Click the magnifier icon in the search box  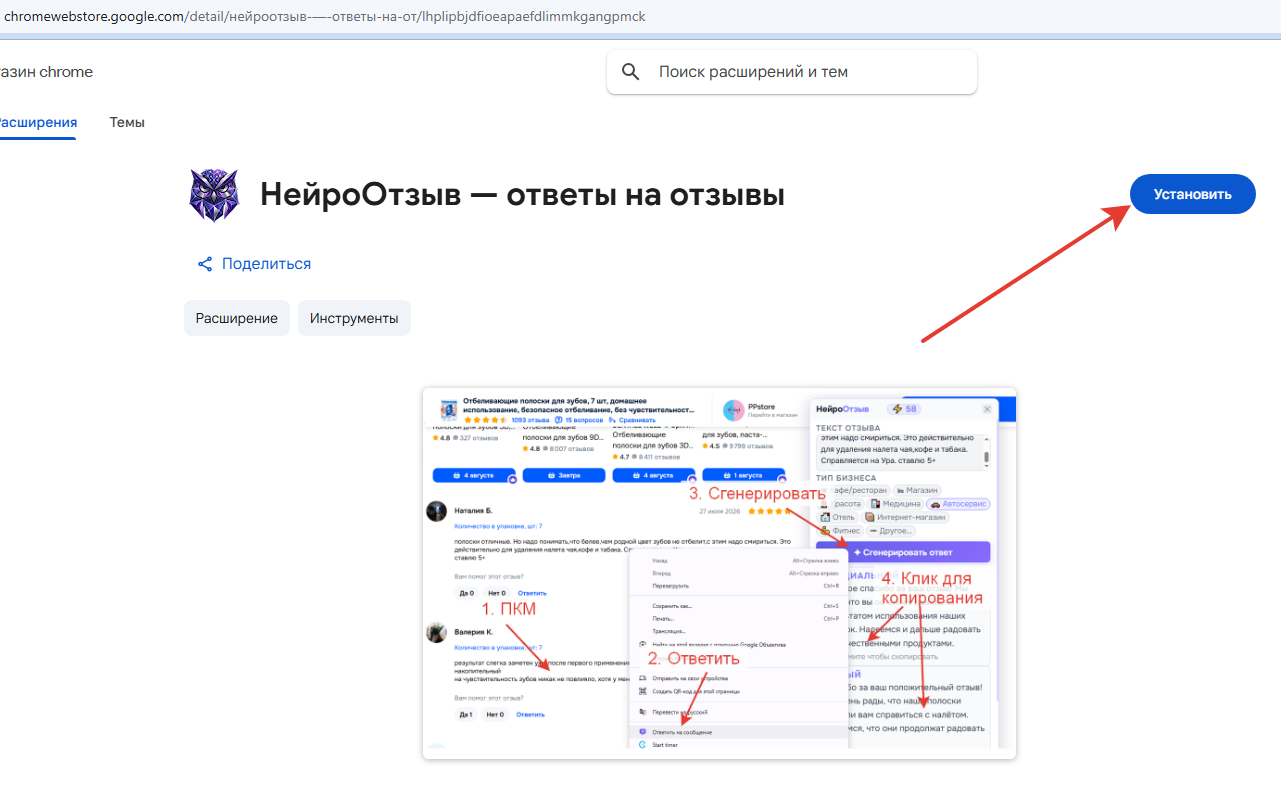click(631, 72)
